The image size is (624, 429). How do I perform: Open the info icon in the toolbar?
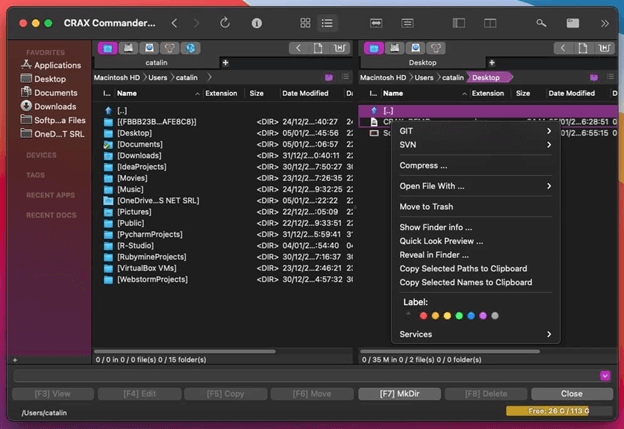[x=257, y=22]
